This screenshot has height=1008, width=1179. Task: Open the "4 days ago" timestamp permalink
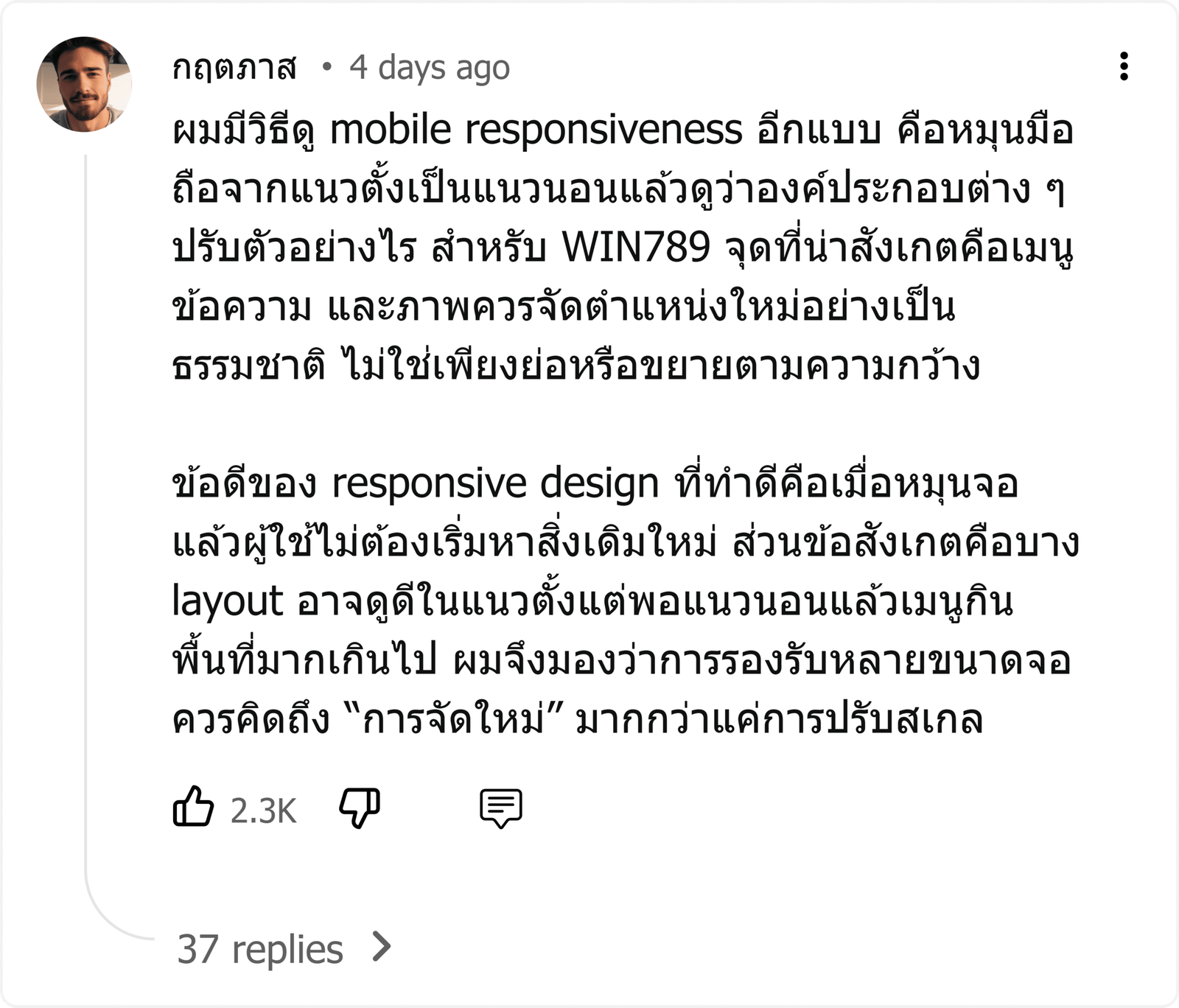(430, 68)
